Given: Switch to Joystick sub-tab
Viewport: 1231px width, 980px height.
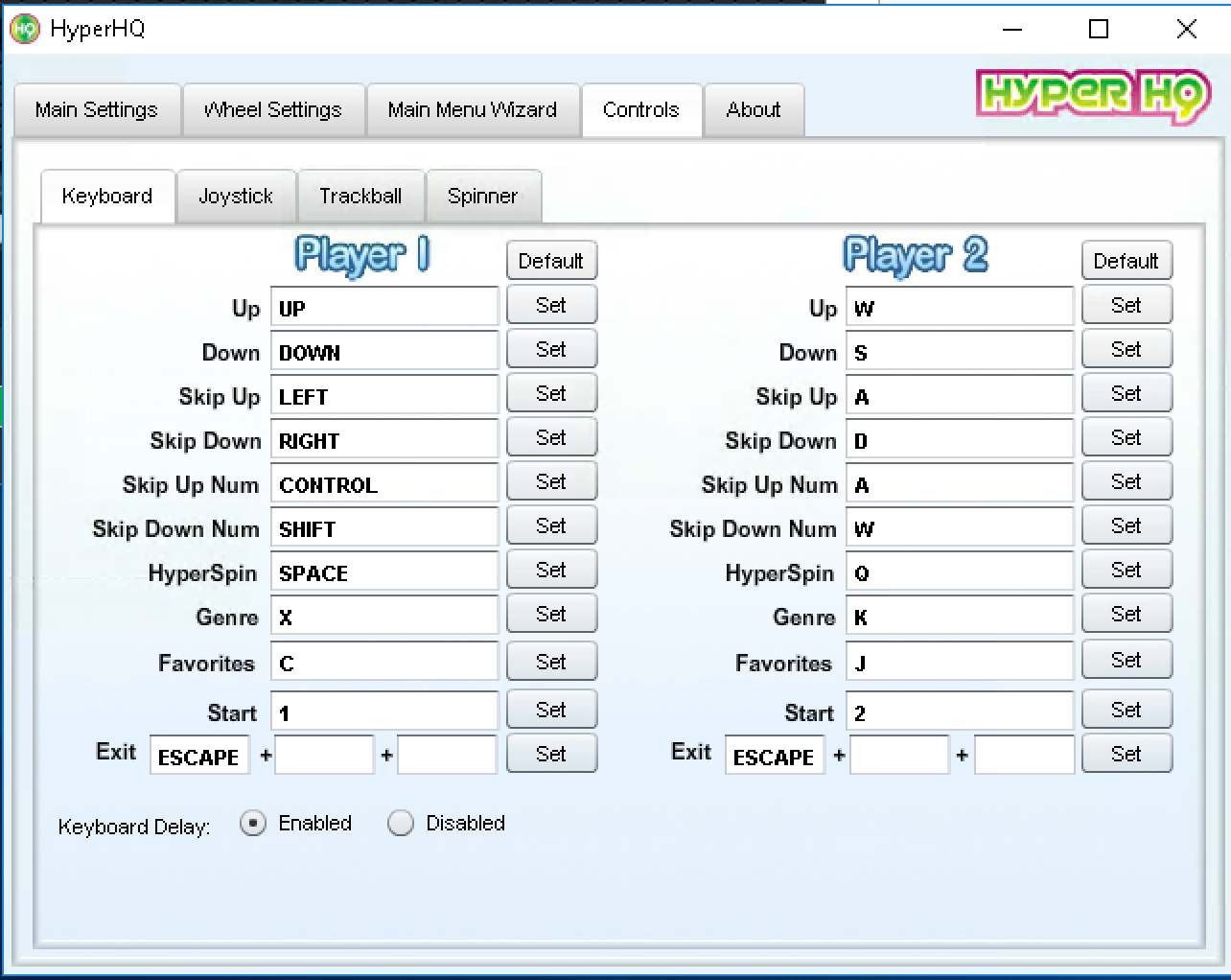Looking at the screenshot, I should [x=236, y=197].
